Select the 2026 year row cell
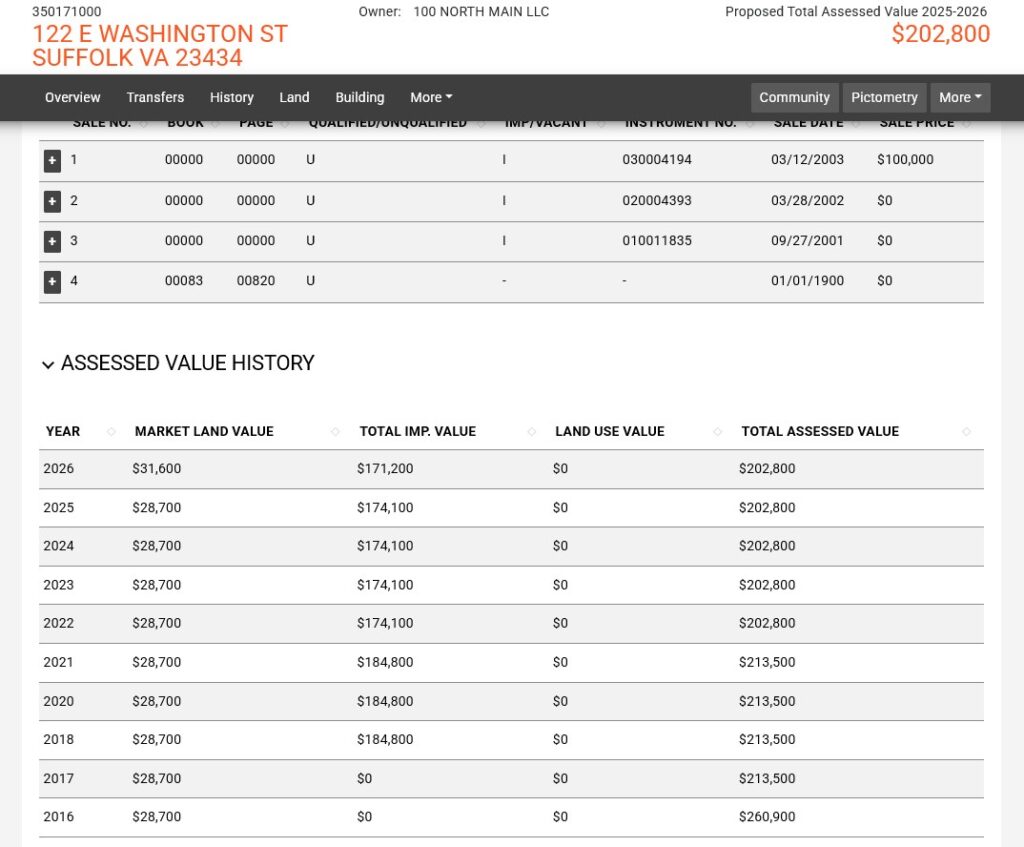This screenshot has height=847, width=1024. tap(59, 469)
